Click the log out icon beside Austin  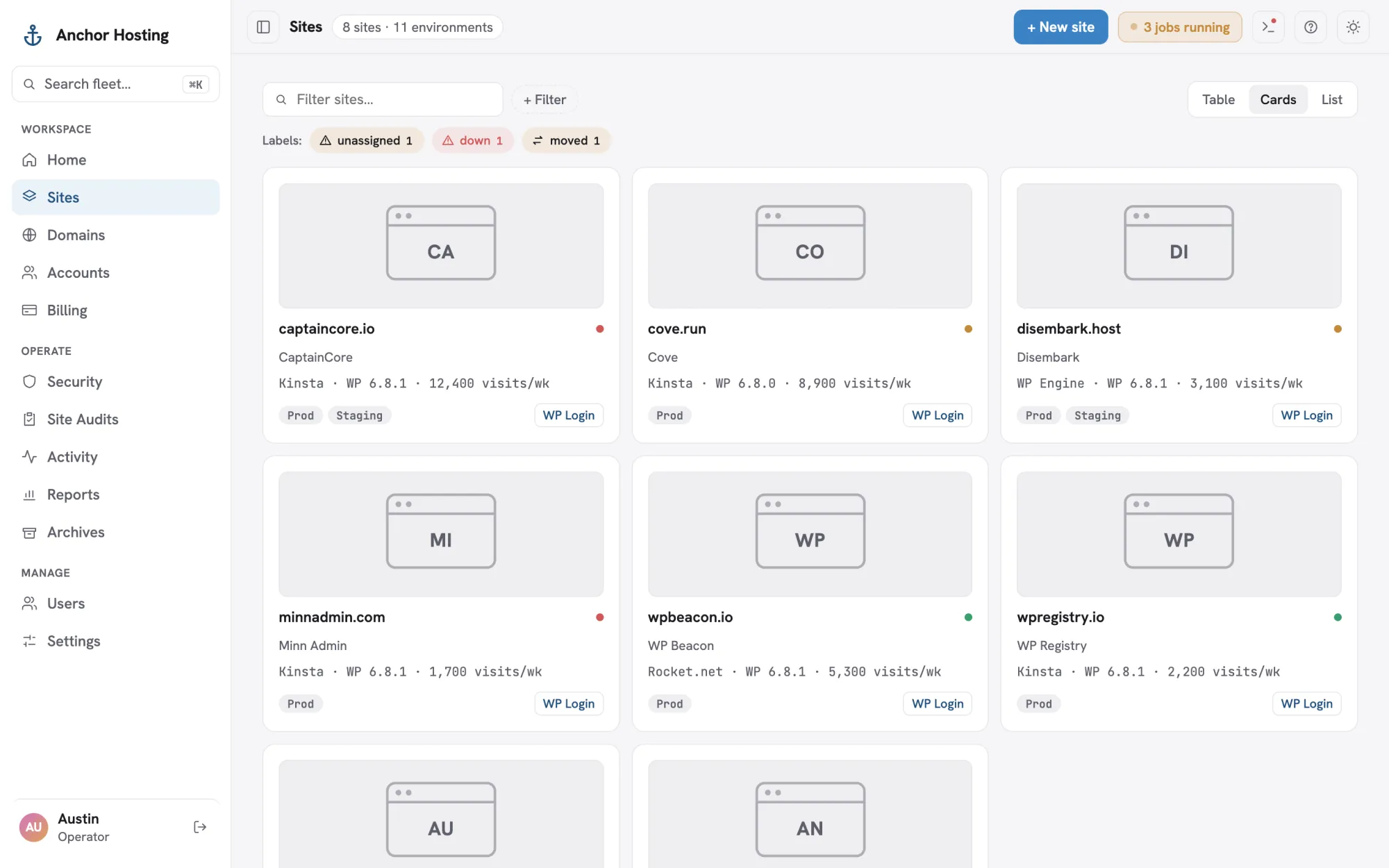point(200,827)
